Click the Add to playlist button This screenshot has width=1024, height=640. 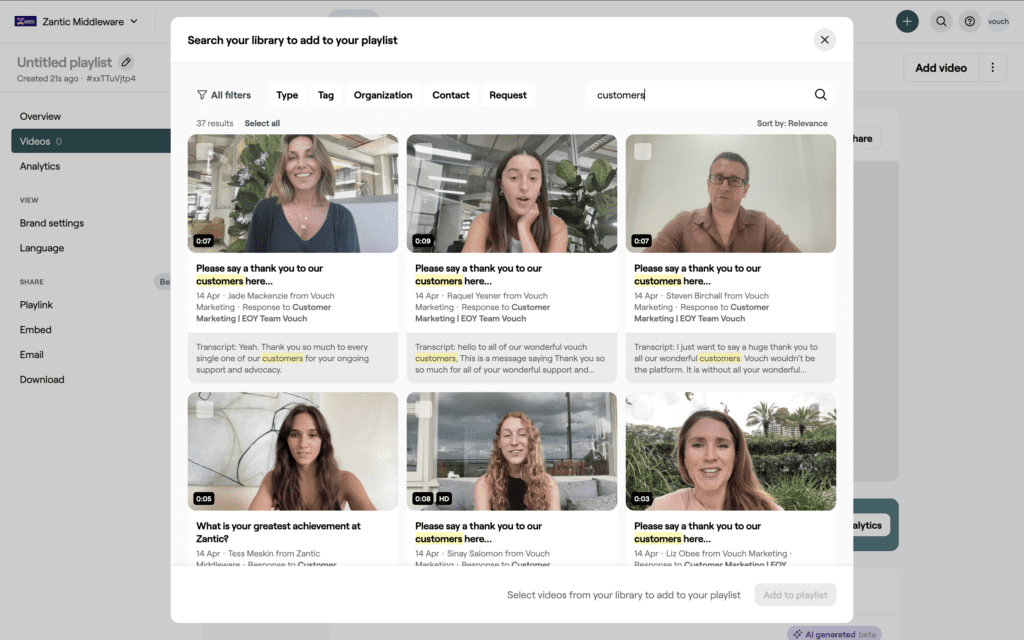click(795, 594)
